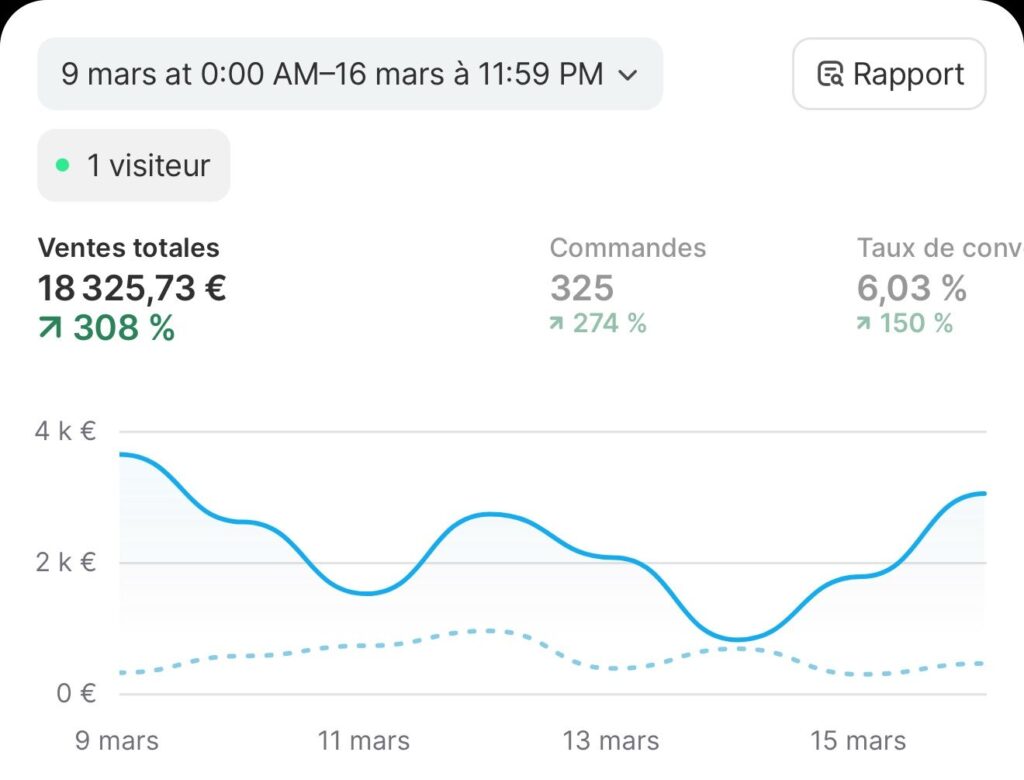The image size is (1024, 780).
Task: Select the Ventes totales metric tab
Action: (129, 248)
